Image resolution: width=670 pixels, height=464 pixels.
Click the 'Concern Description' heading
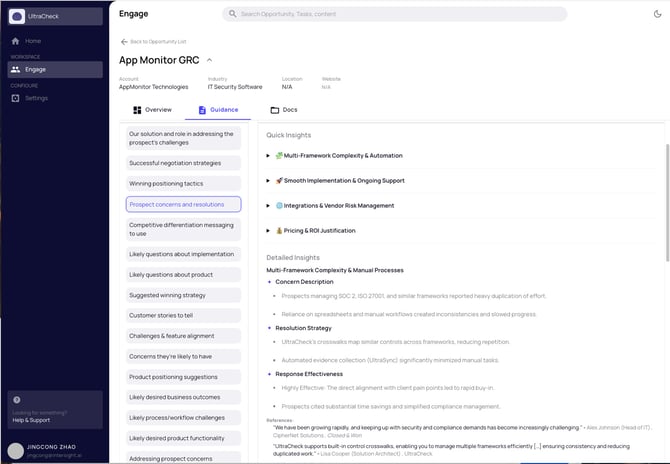(x=304, y=282)
